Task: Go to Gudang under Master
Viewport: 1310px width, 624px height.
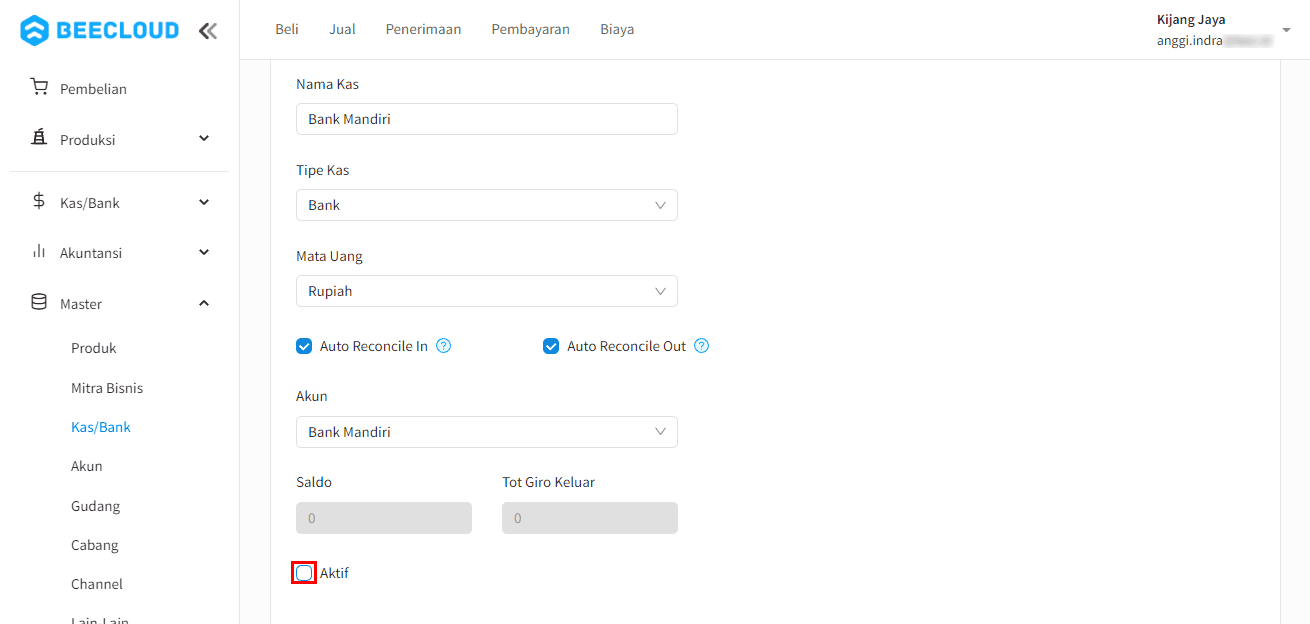Action: (95, 506)
